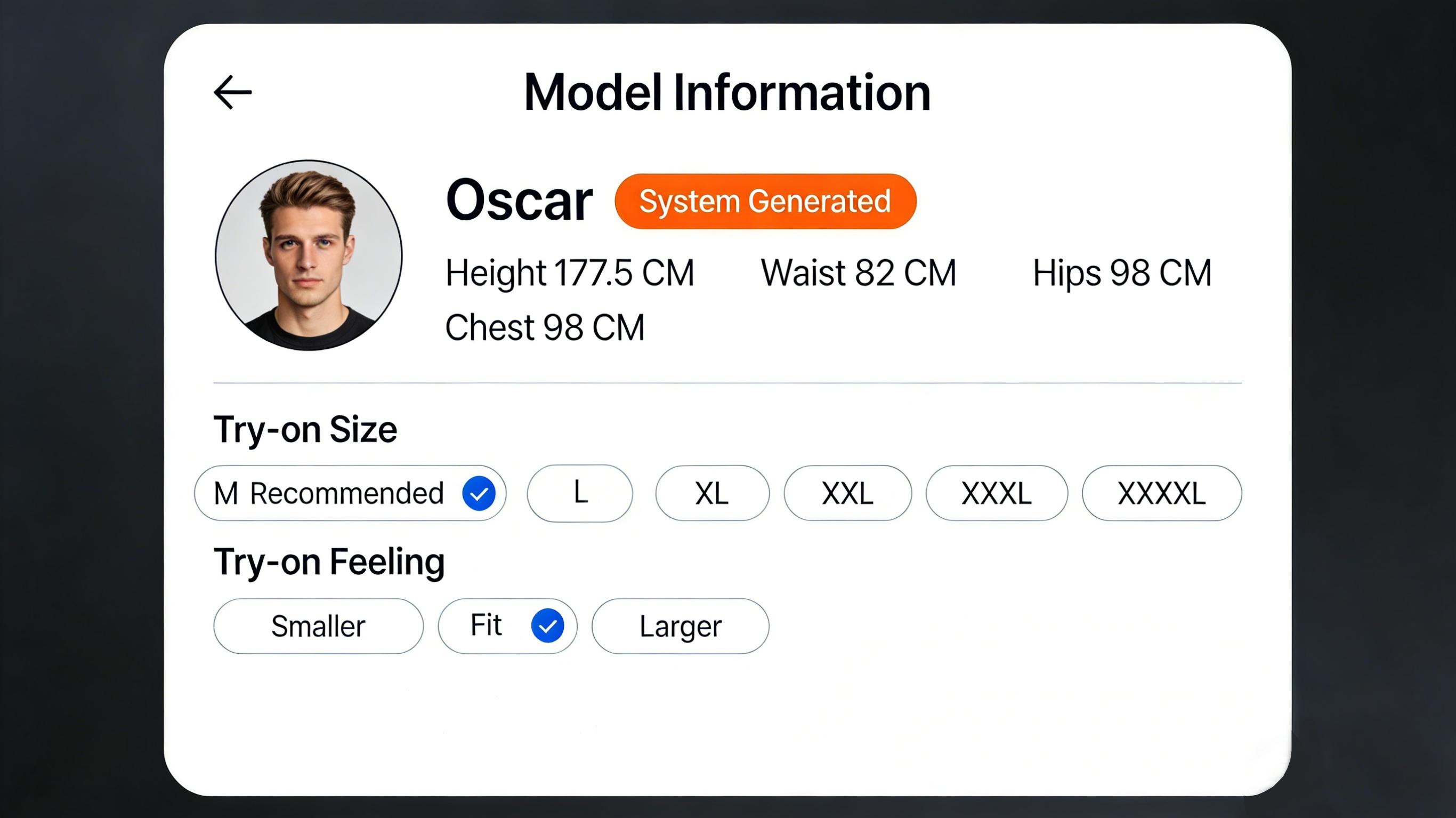
Task: Click the Waist 82 CM measurement
Action: 858,273
